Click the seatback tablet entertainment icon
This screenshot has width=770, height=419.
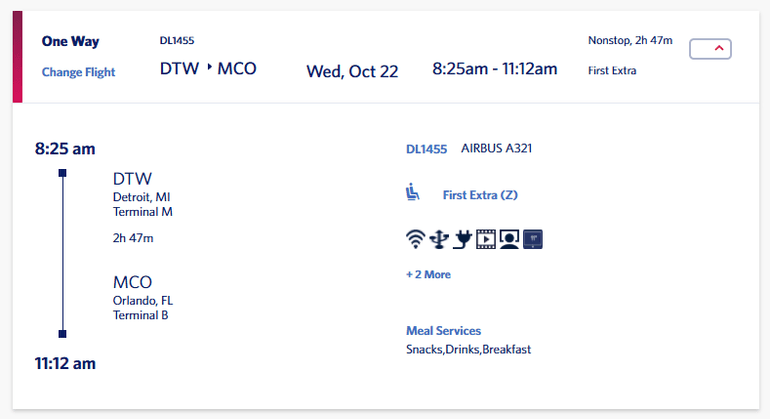(532, 239)
